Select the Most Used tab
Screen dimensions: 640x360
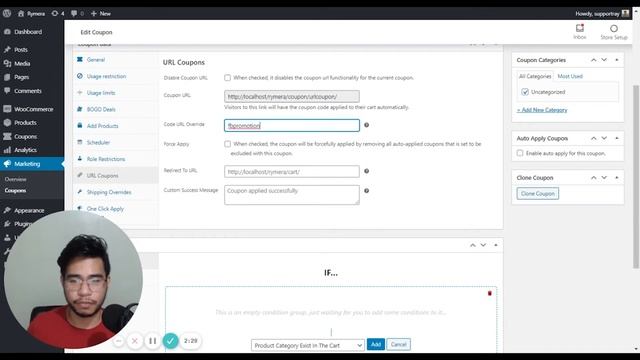570,76
